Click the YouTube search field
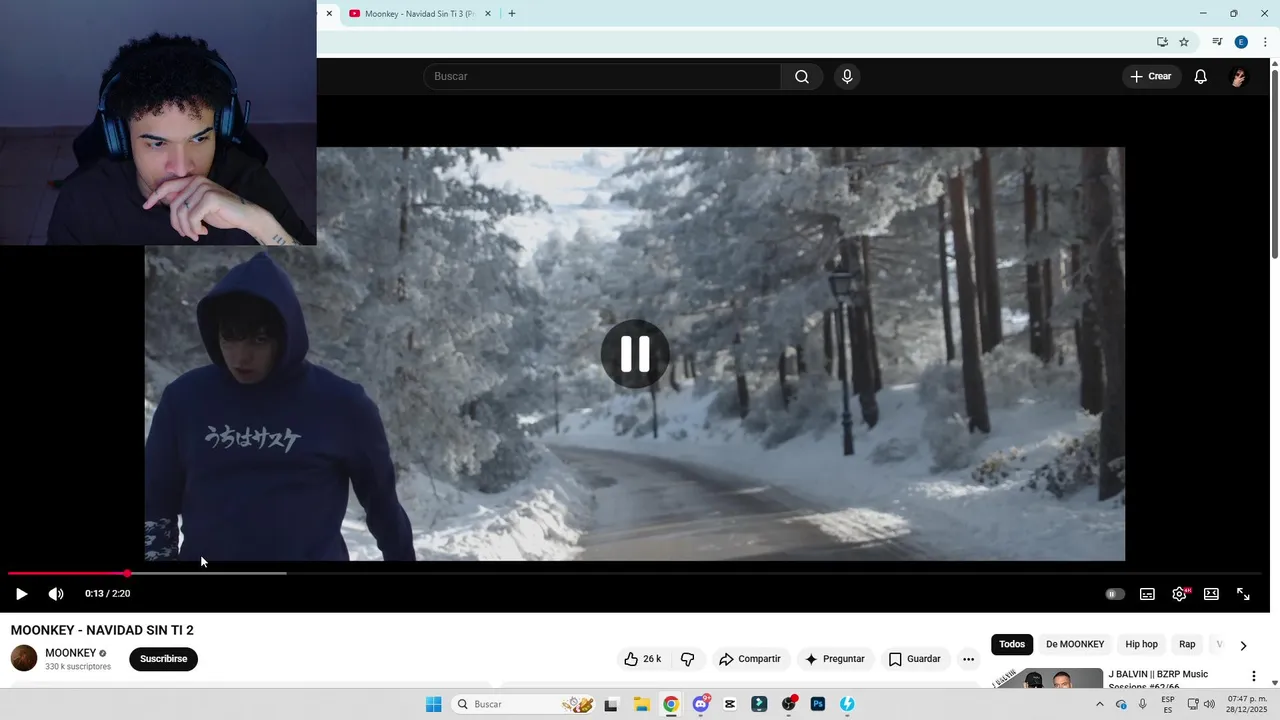The width and height of the screenshot is (1280, 720). (x=602, y=76)
